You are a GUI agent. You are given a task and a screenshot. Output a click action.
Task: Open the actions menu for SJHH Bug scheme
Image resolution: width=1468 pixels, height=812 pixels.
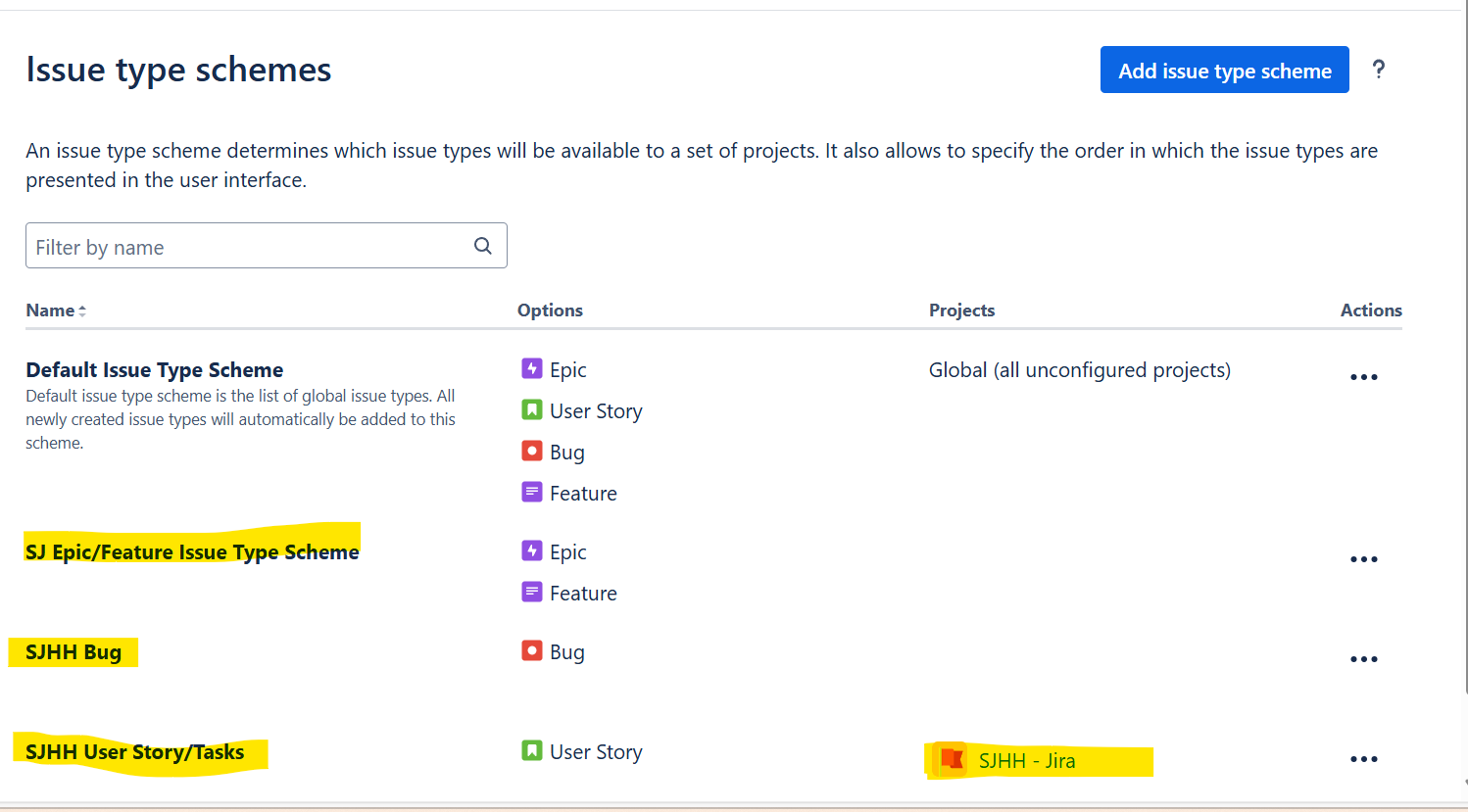tap(1364, 658)
